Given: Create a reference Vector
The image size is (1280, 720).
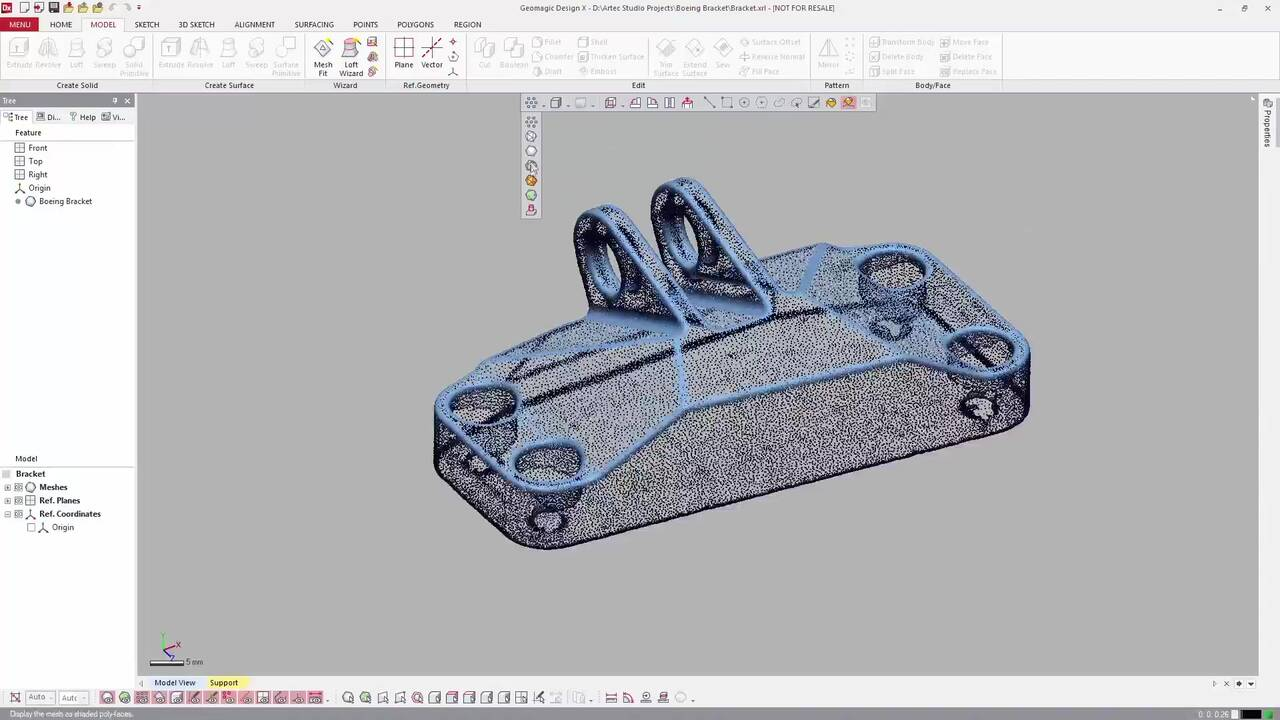Looking at the screenshot, I should pyautogui.click(x=432, y=54).
